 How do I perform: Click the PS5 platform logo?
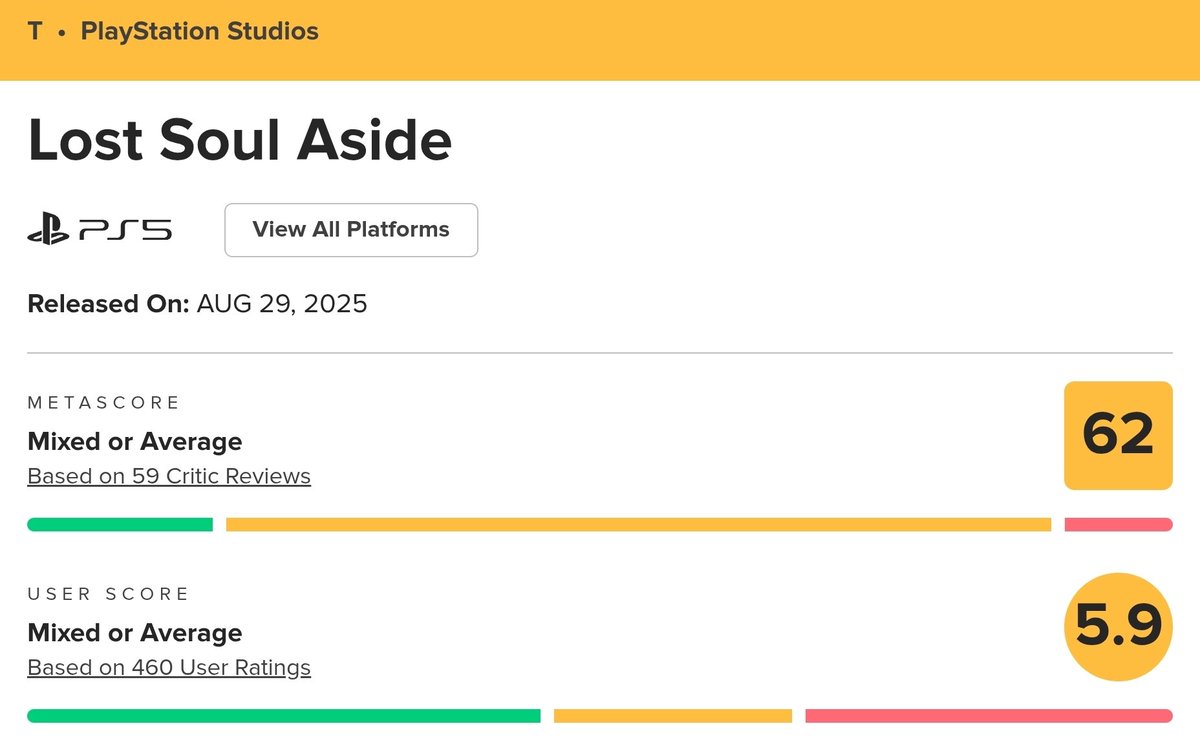click(99, 231)
